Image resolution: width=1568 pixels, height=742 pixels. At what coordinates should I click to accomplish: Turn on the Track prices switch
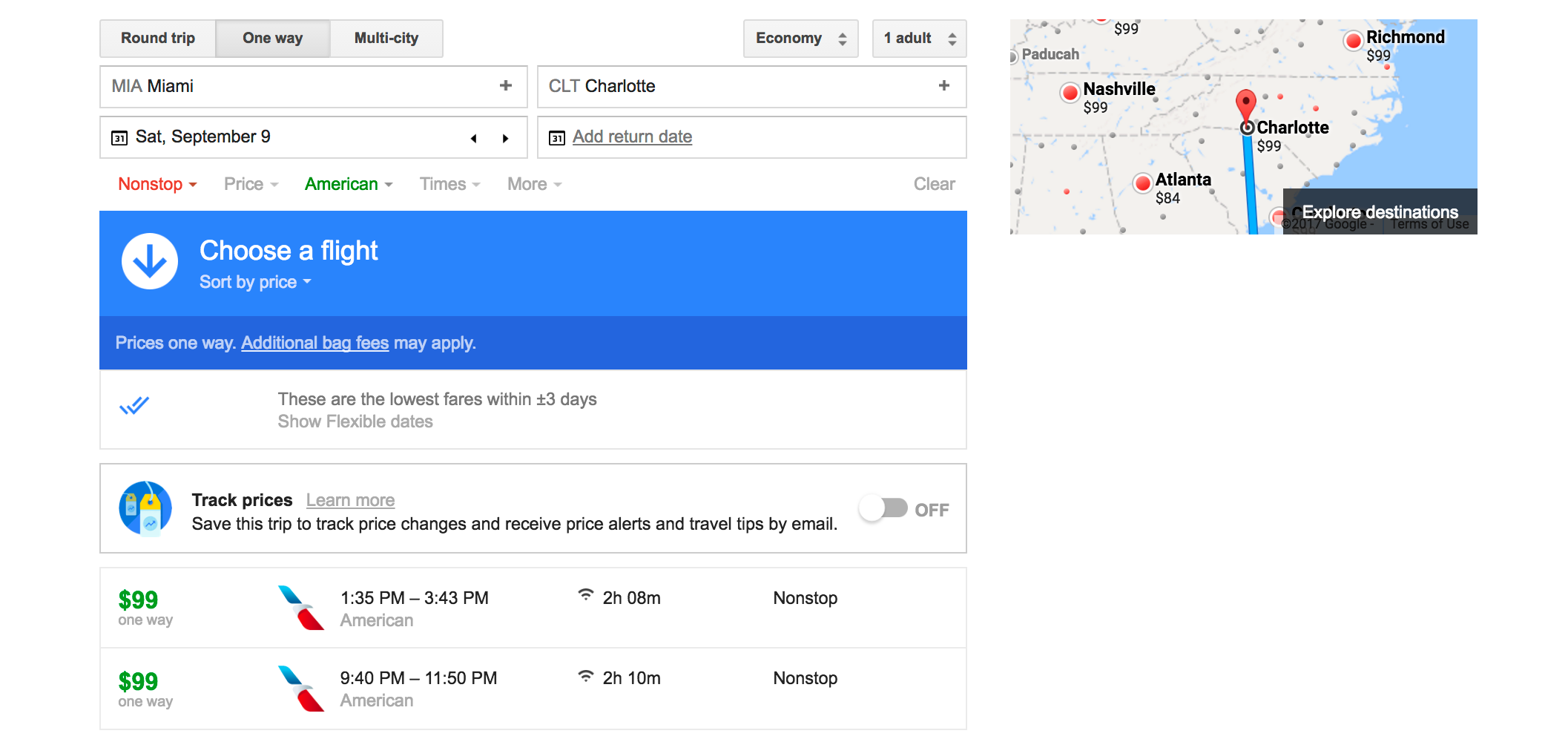point(883,509)
